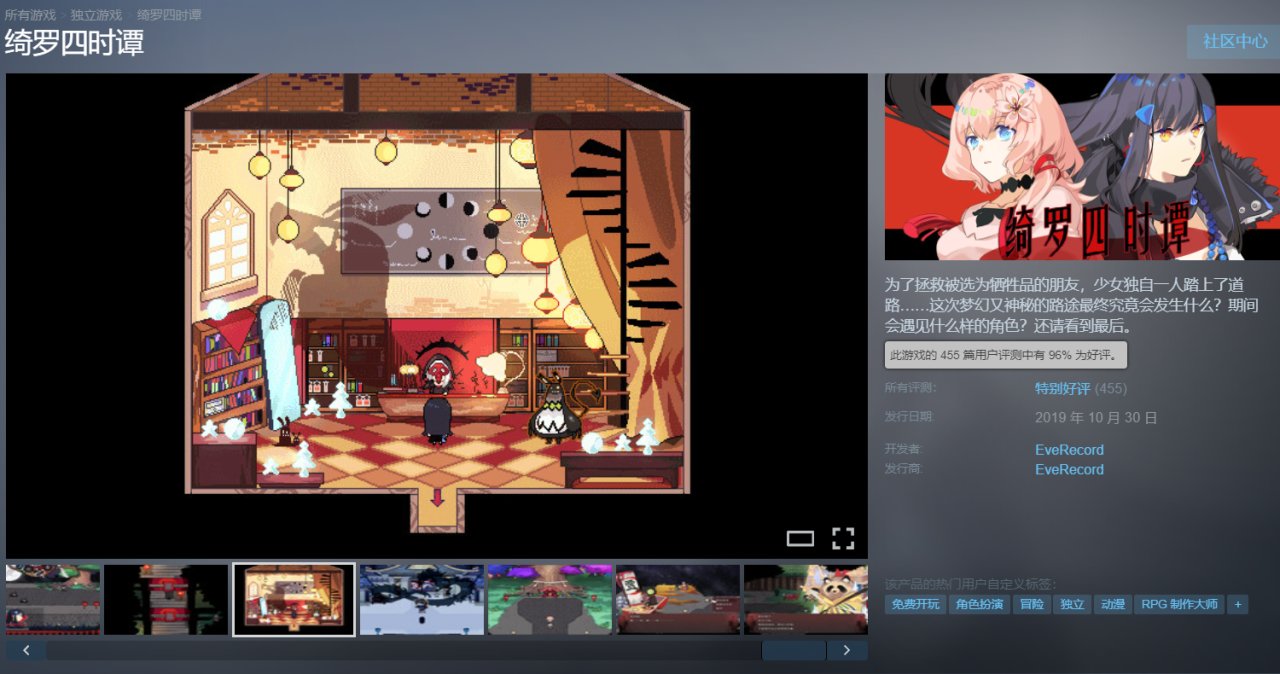Click the right arrow of the thumbnail strip
The image size is (1280, 674).
pyautogui.click(x=847, y=650)
